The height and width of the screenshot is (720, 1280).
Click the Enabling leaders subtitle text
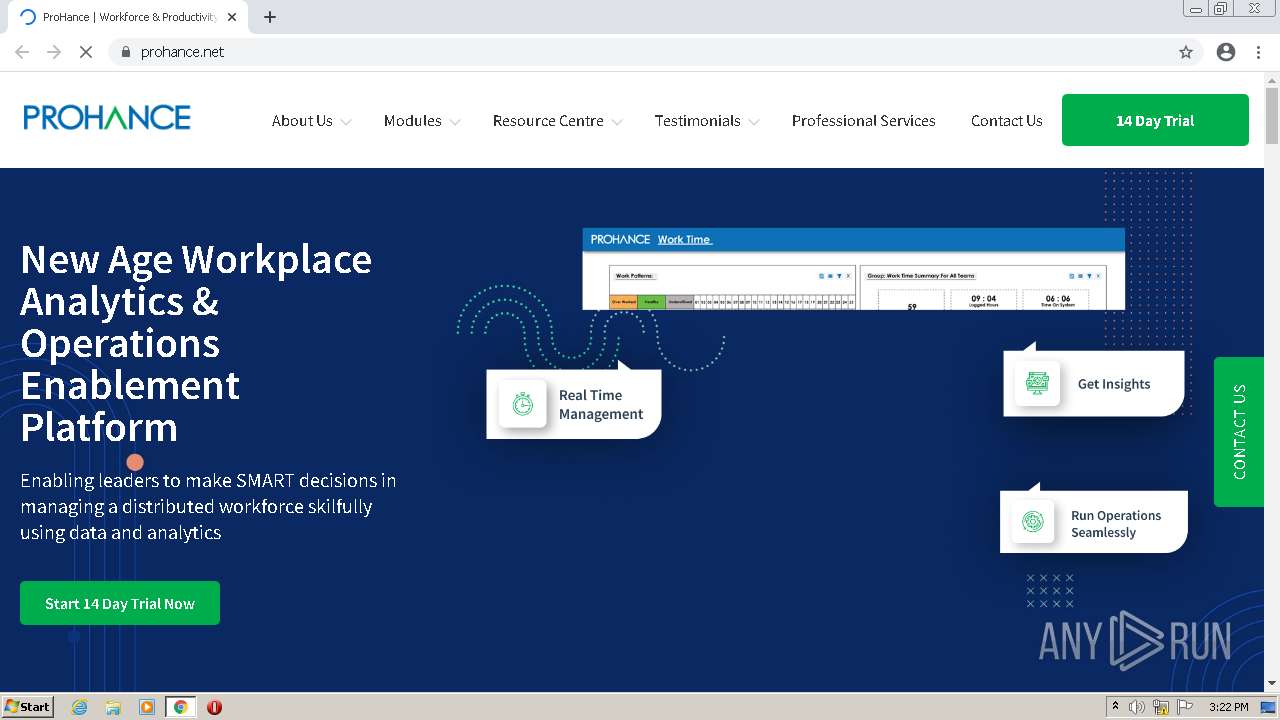pos(208,506)
